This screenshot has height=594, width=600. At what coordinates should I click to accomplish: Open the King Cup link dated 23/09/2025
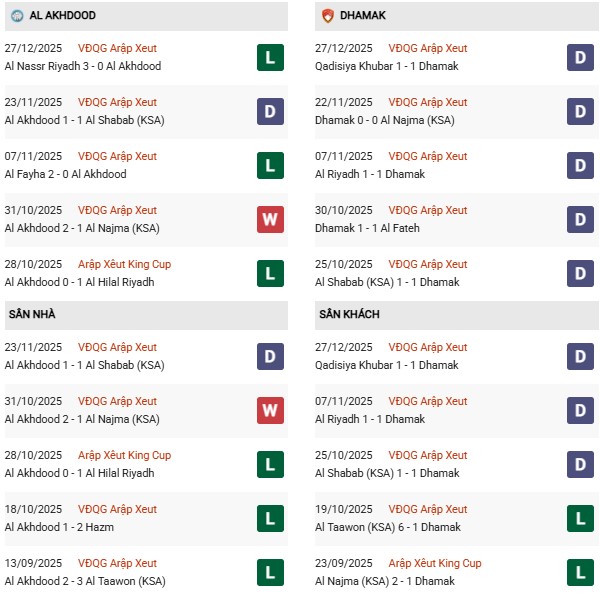435,563
